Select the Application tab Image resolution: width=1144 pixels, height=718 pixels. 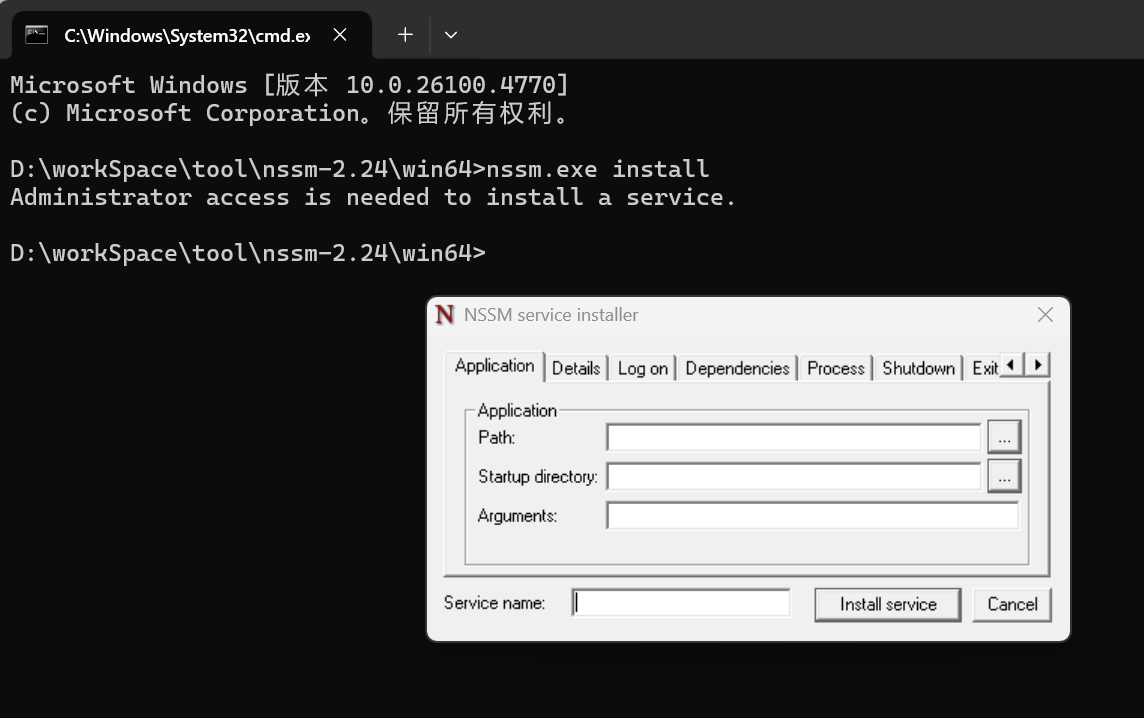493,366
